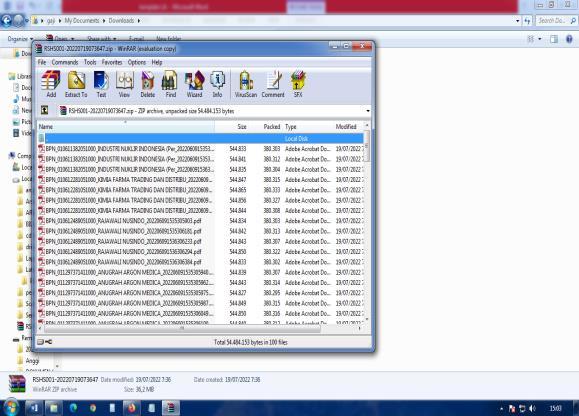
Task: Click the key icon in WinRAR status bar
Action: pyautogui.click(x=48, y=342)
